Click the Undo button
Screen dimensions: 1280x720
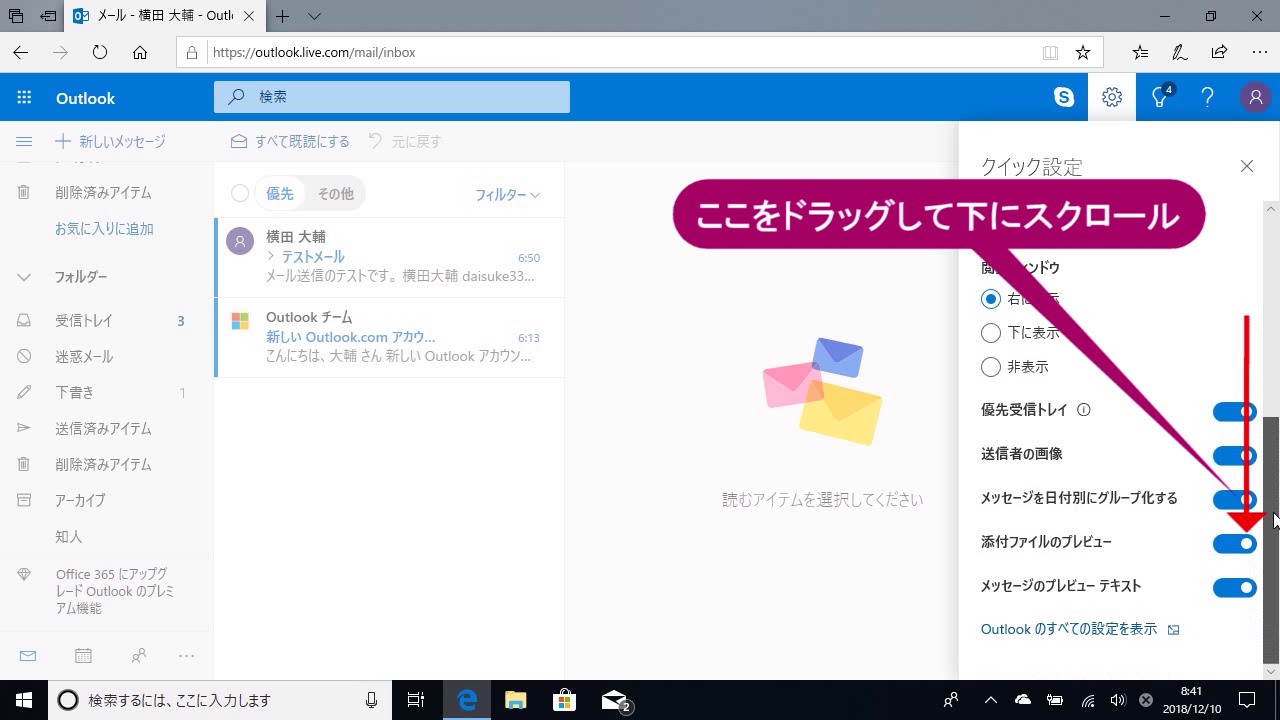click(x=404, y=142)
